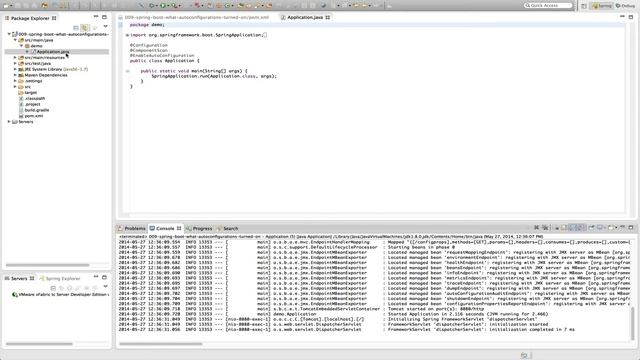Click Remove All Terminated Launches in the Console toolbar

coord(545,228)
